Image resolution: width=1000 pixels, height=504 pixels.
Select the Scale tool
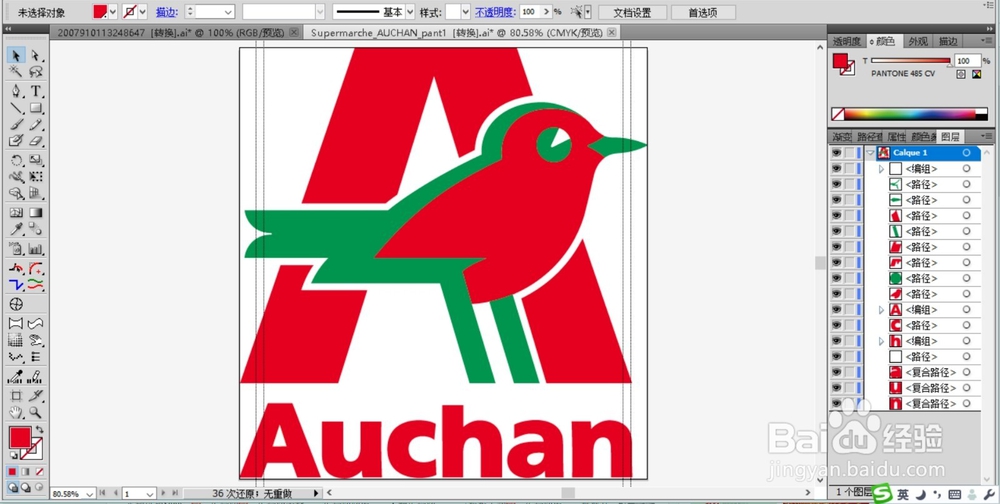(36, 160)
